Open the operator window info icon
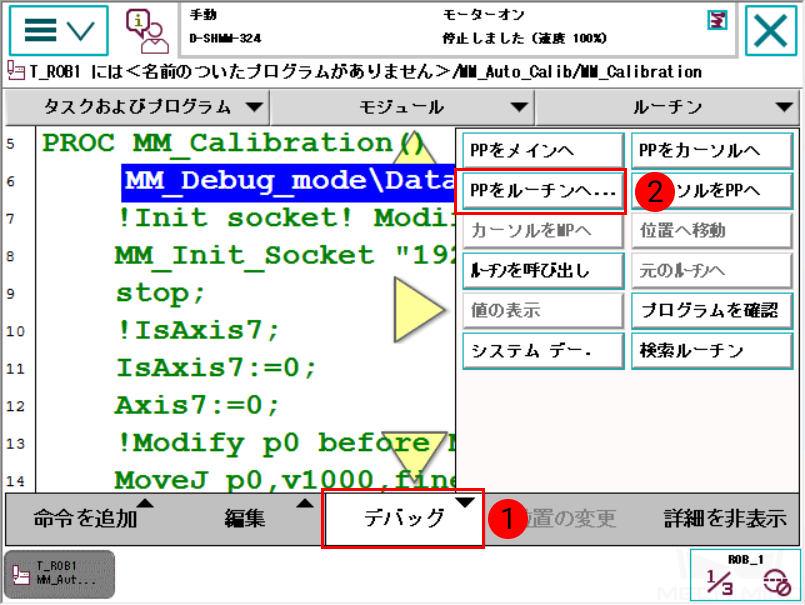 tap(147, 31)
